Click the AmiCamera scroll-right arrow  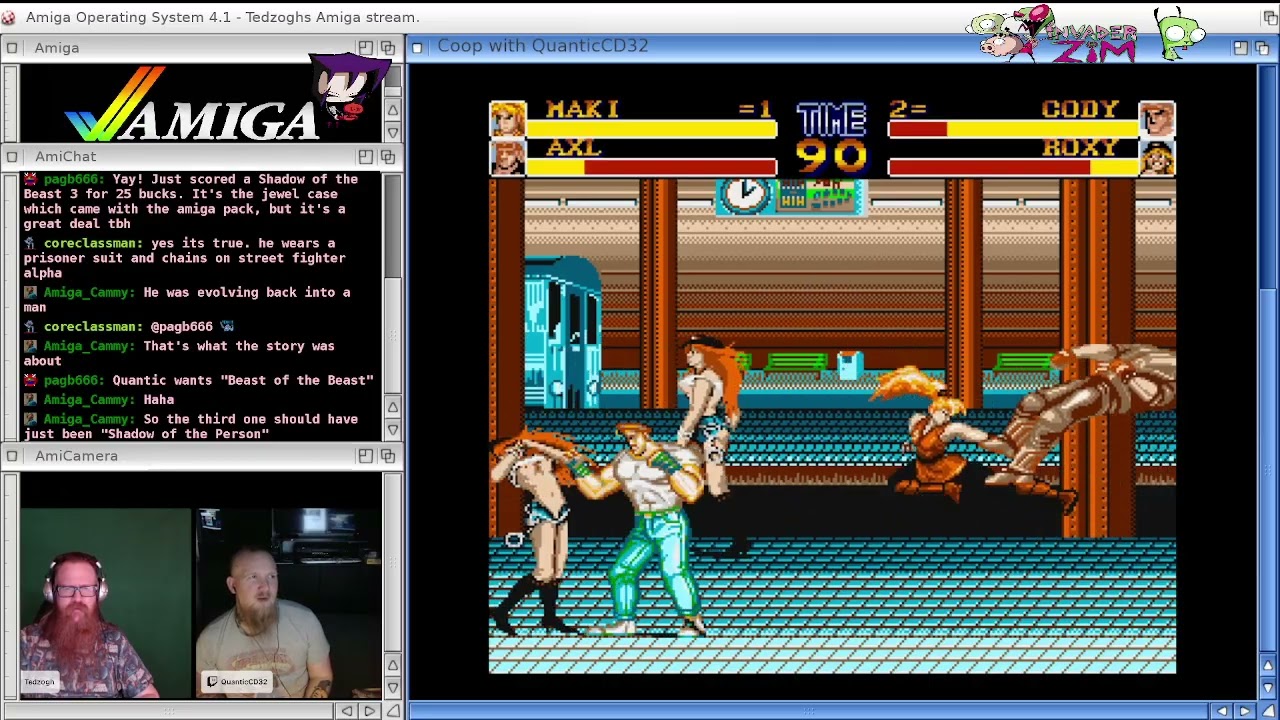369,711
